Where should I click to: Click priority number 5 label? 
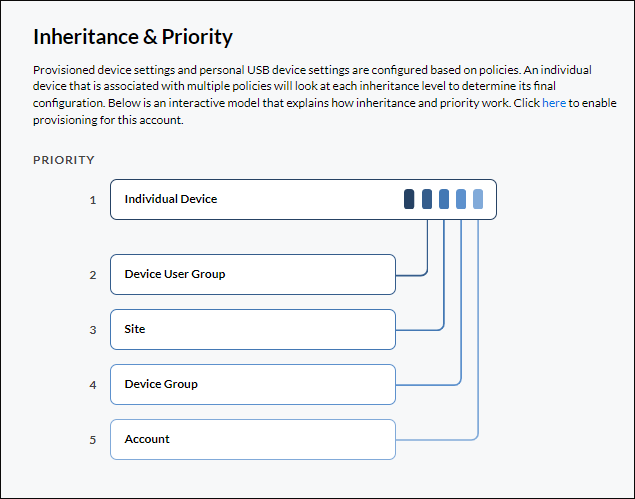(x=93, y=440)
